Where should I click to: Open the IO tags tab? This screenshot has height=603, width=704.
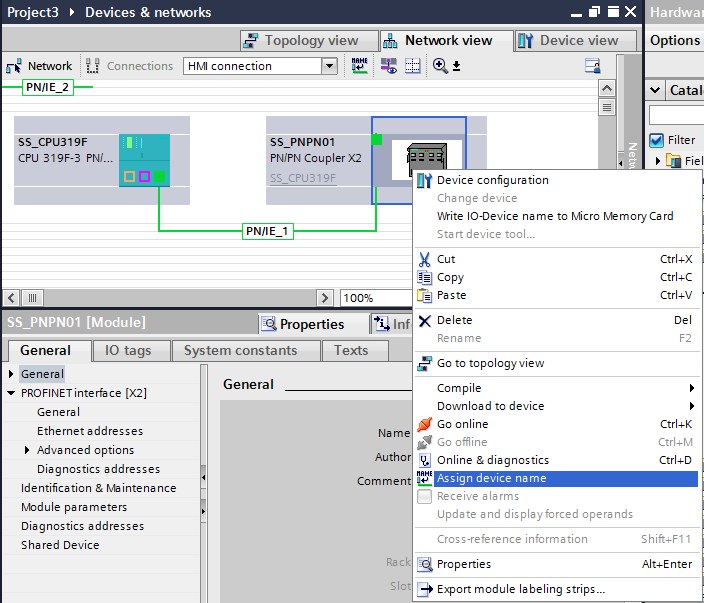pyautogui.click(x=127, y=351)
